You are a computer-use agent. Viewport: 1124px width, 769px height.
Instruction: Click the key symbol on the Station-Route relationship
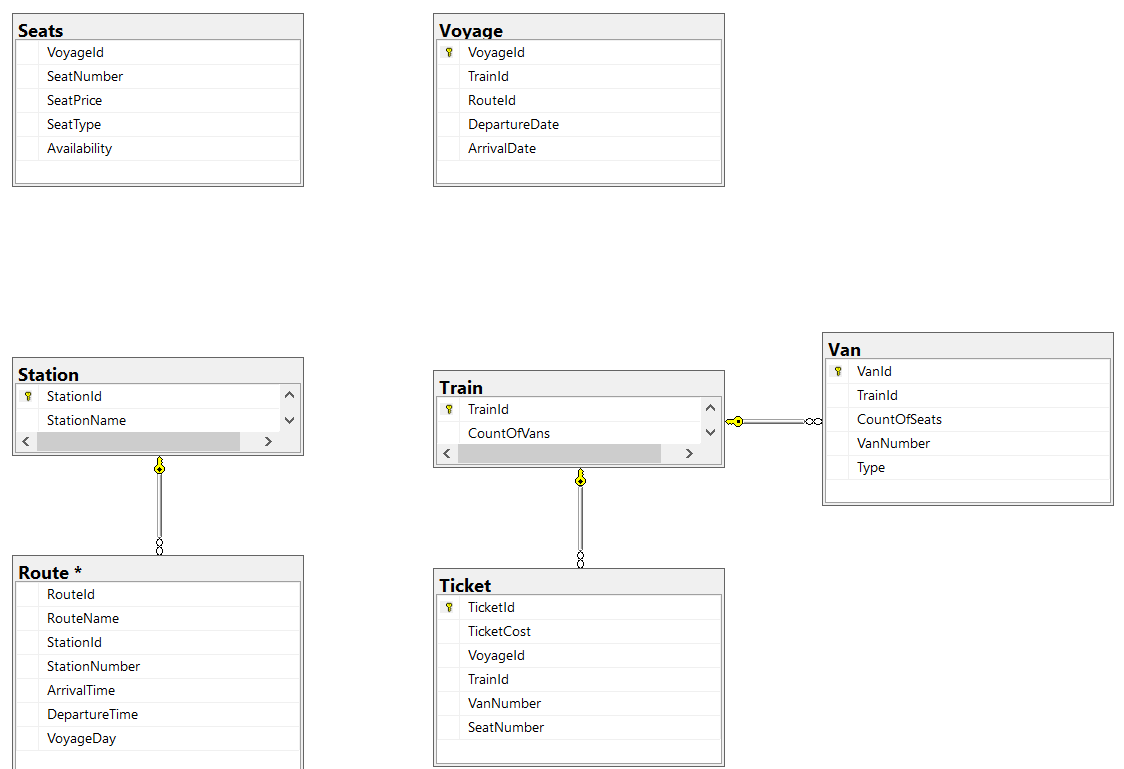pyautogui.click(x=158, y=465)
